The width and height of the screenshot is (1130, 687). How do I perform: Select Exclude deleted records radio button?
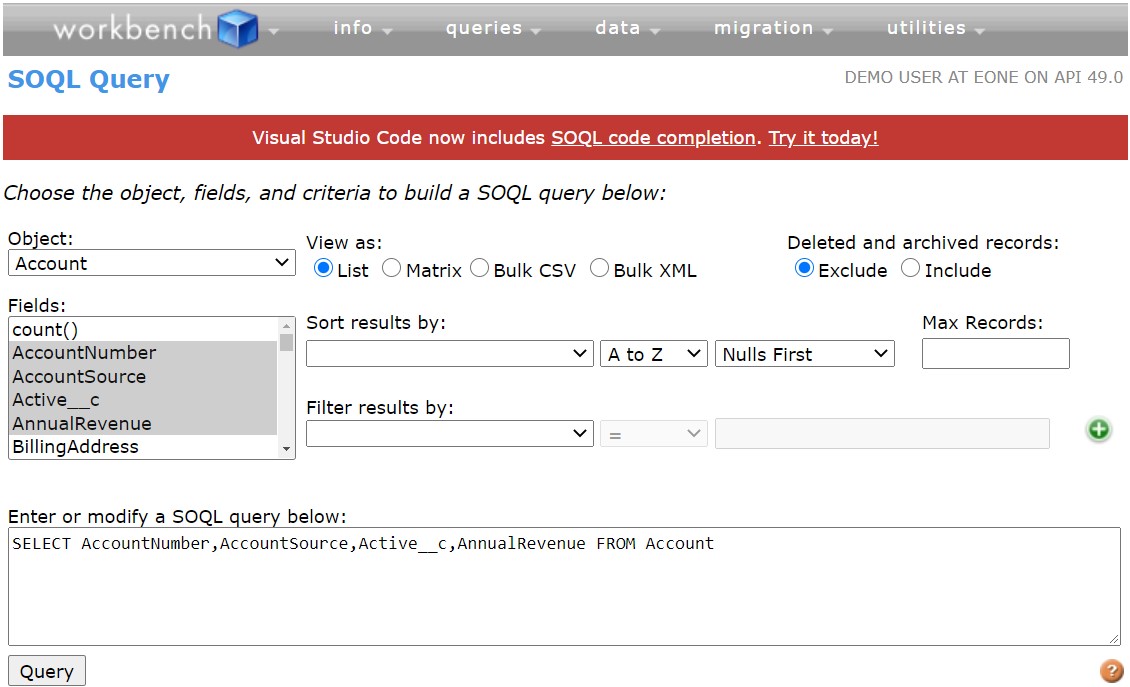pos(804,268)
